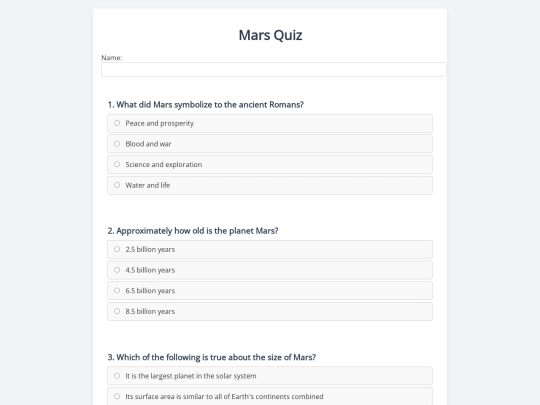The height and width of the screenshot is (405, 540).
Task: Click question 2 about Mars's age
Action: tap(193, 231)
